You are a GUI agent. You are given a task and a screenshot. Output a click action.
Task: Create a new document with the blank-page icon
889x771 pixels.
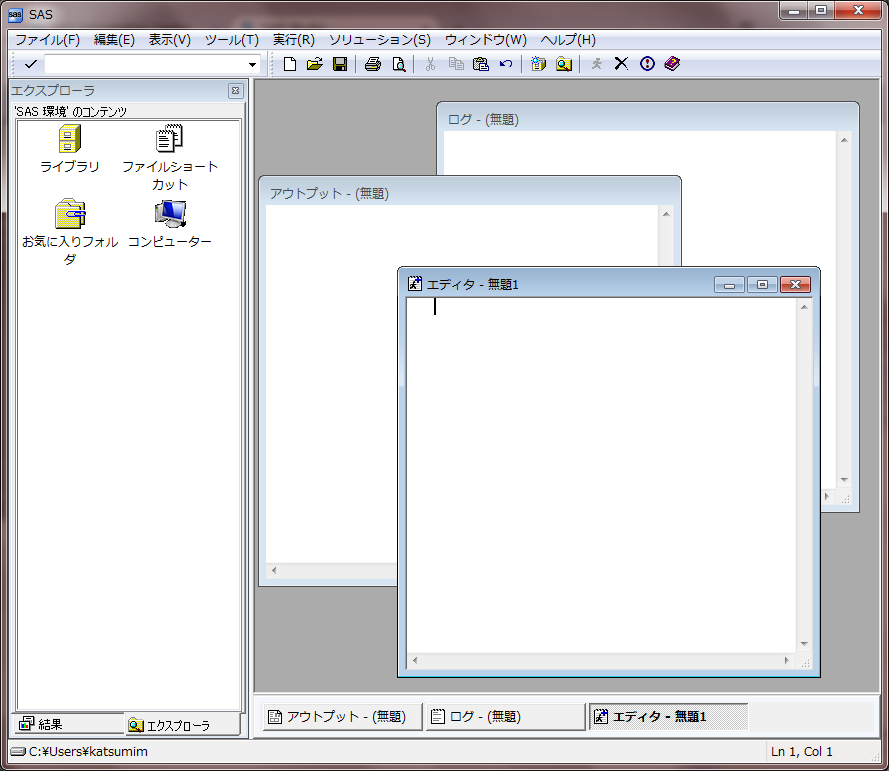click(290, 64)
